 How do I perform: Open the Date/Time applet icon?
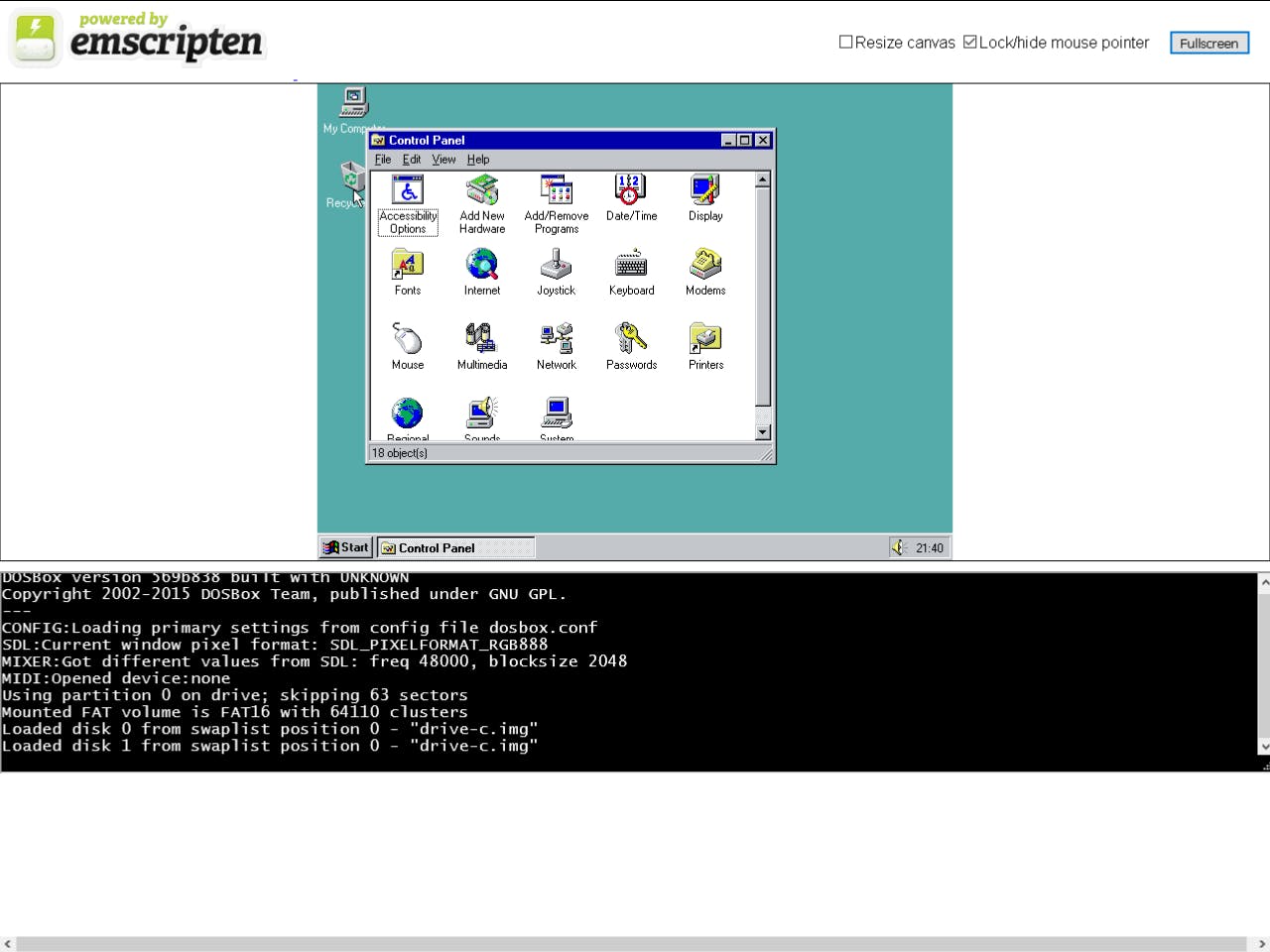(x=631, y=189)
